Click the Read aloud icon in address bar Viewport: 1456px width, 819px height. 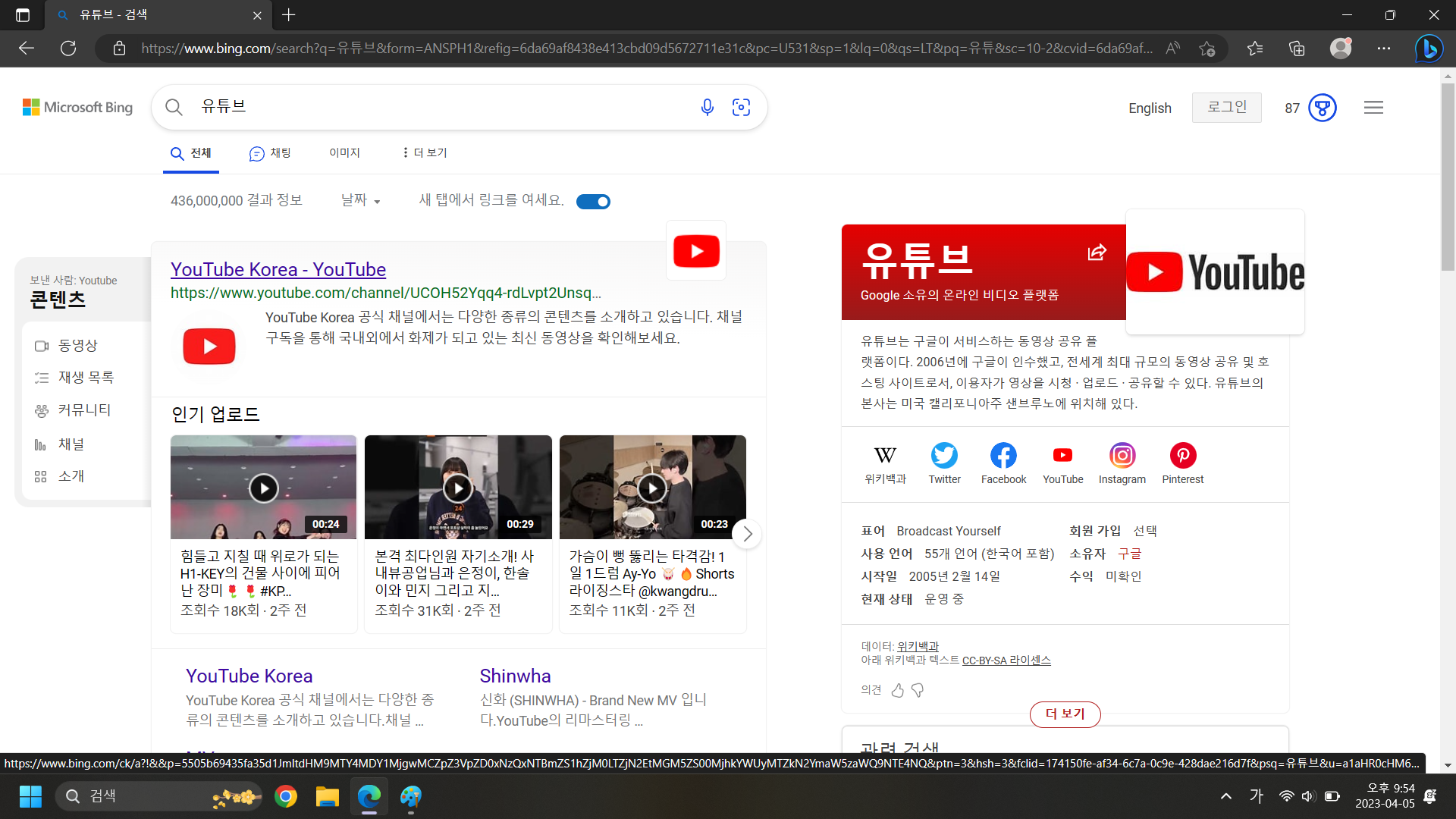pyautogui.click(x=1173, y=49)
